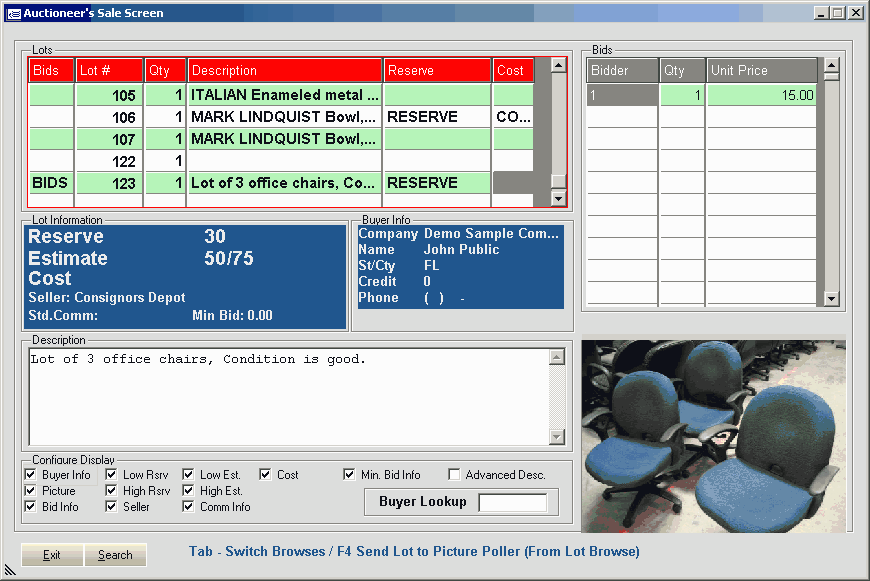870x581 pixels.
Task: Select the Bids column header in Lots
Action: 51,70
